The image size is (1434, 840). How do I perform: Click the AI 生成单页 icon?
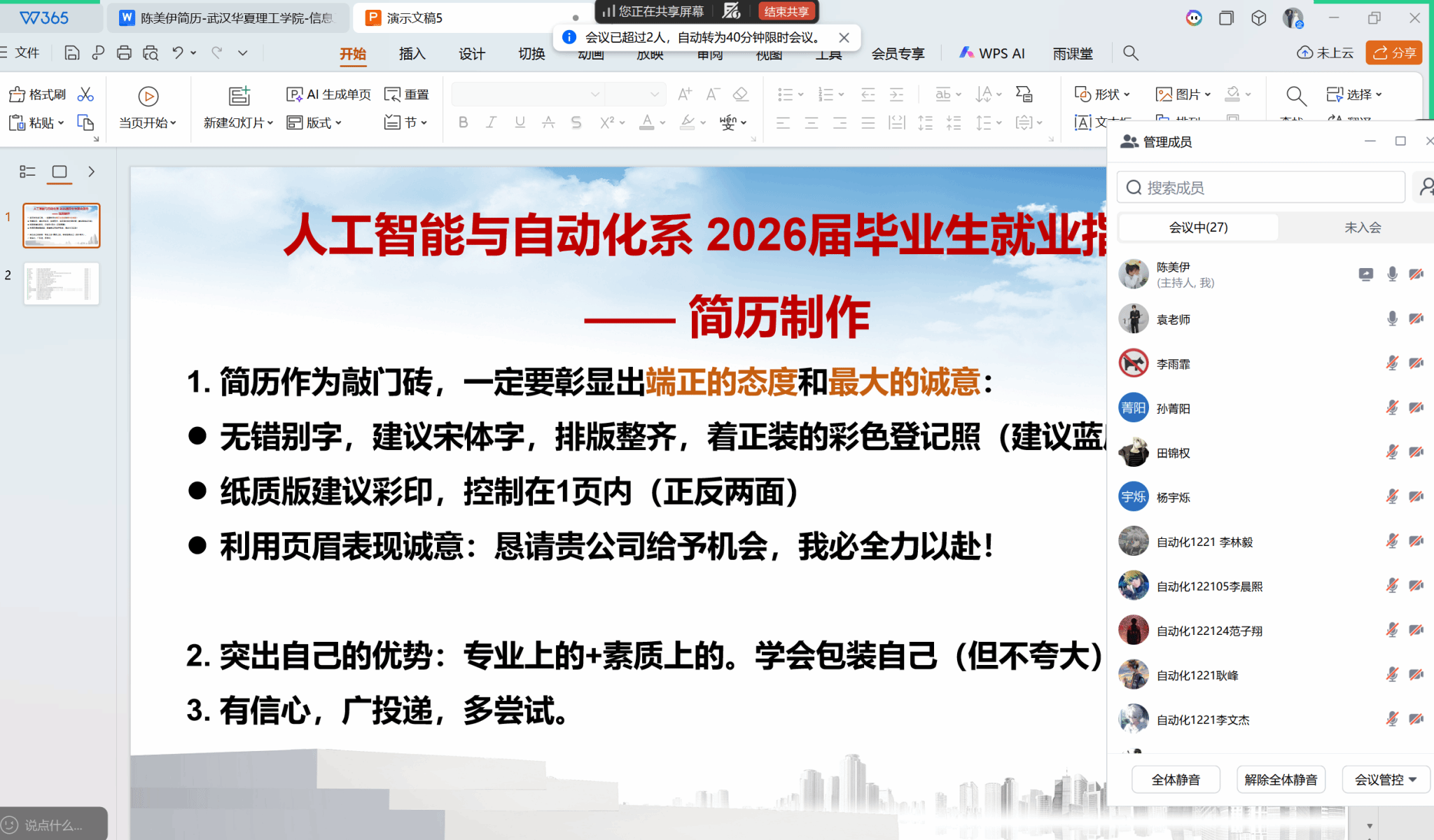pyautogui.click(x=295, y=94)
